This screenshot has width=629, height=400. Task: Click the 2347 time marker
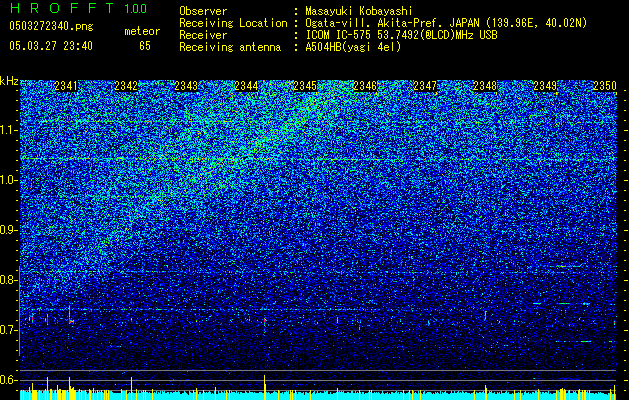425,86
